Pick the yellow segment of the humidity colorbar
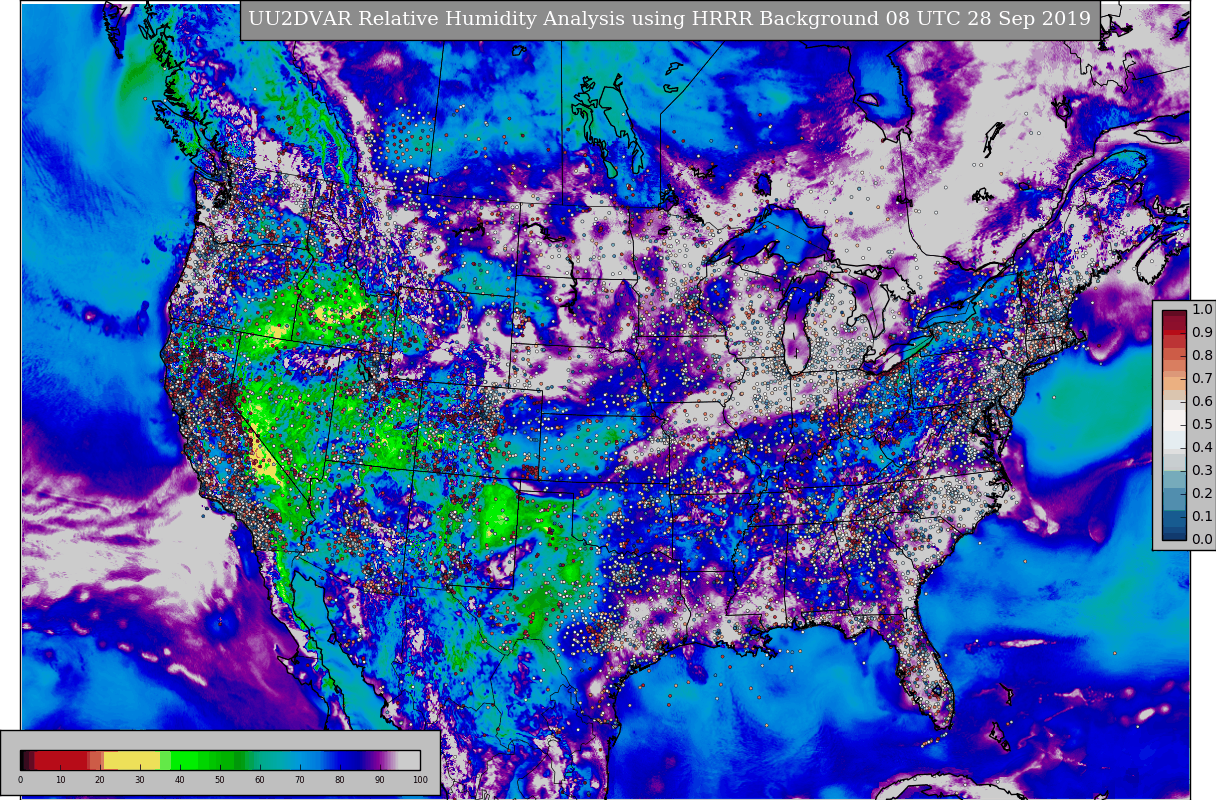The image size is (1216, 800). pos(132,760)
